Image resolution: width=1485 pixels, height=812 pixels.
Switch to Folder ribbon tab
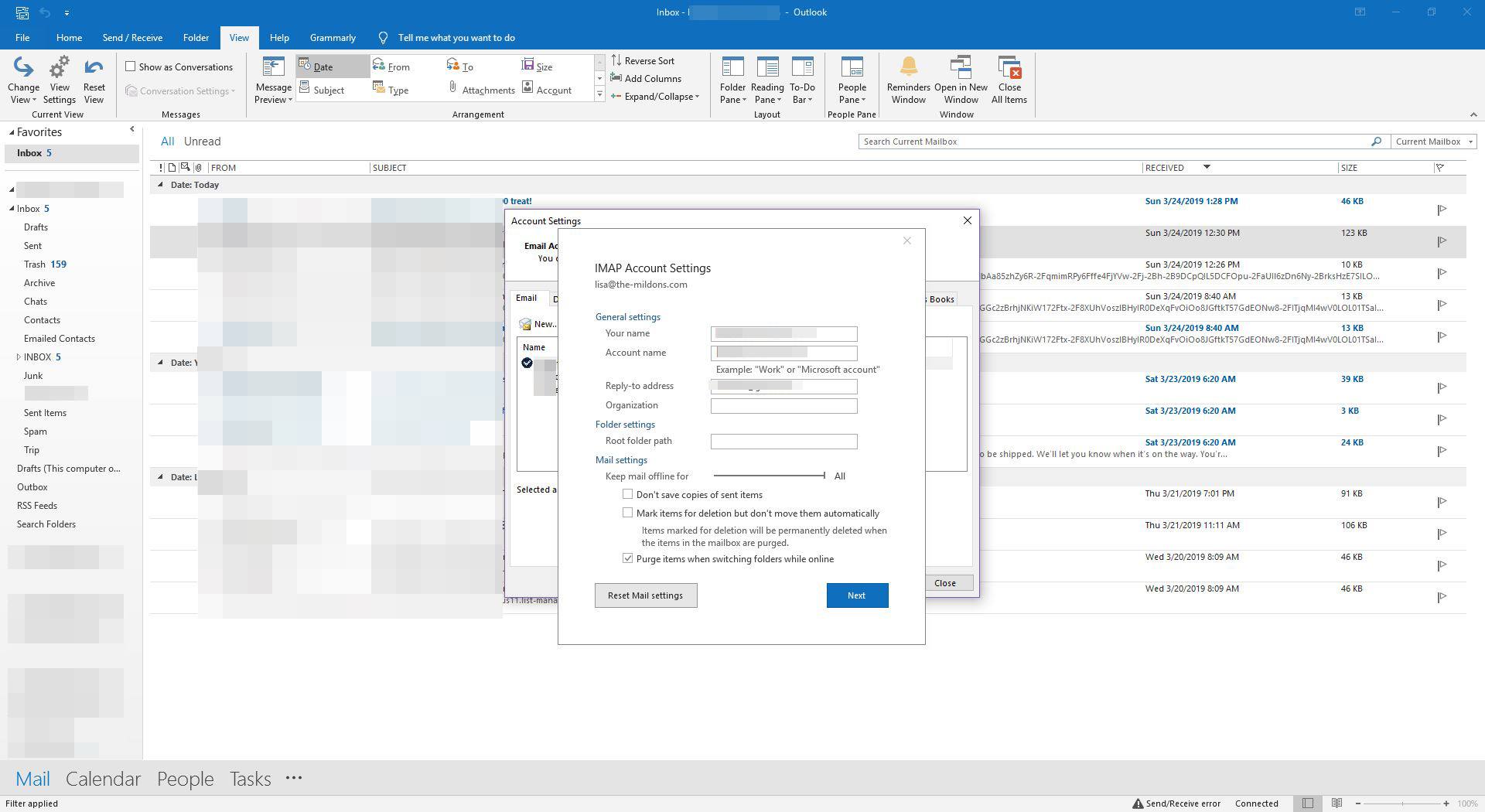196,38
